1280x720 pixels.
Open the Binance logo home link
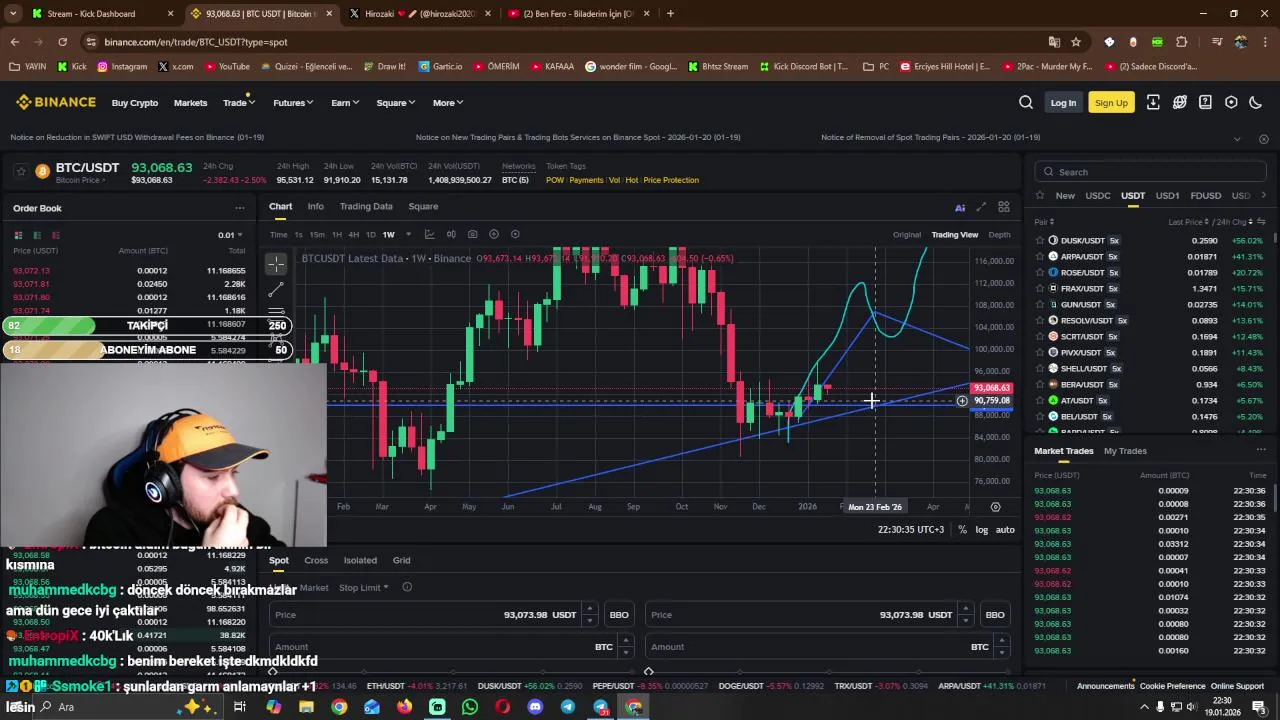56,102
